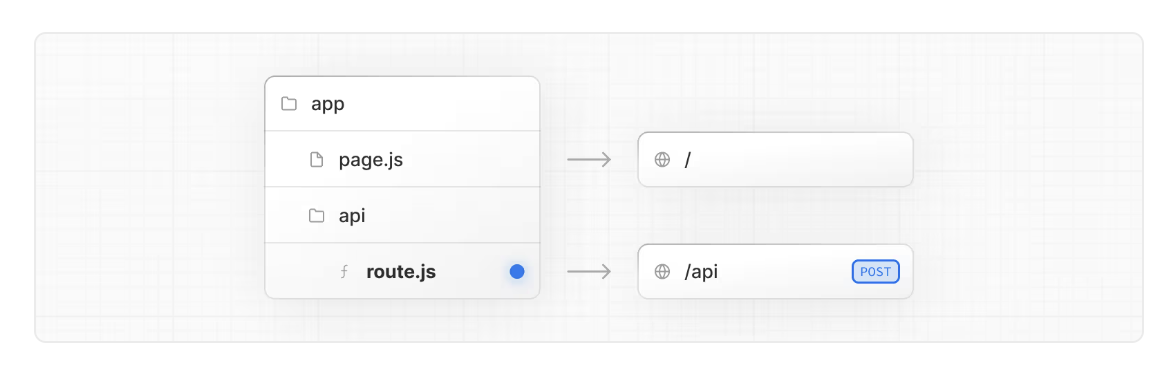
Task: Select the bold route.js file name
Action: (x=400, y=272)
